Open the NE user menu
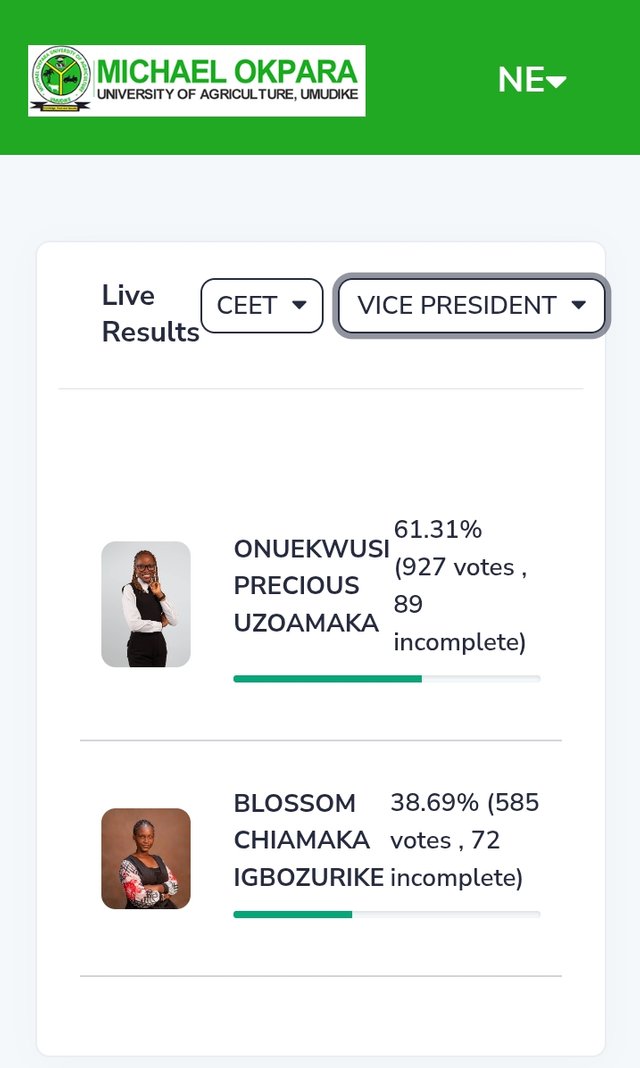Image resolution: width=640 pixels, height=1068 pixels. pos(532,80)
